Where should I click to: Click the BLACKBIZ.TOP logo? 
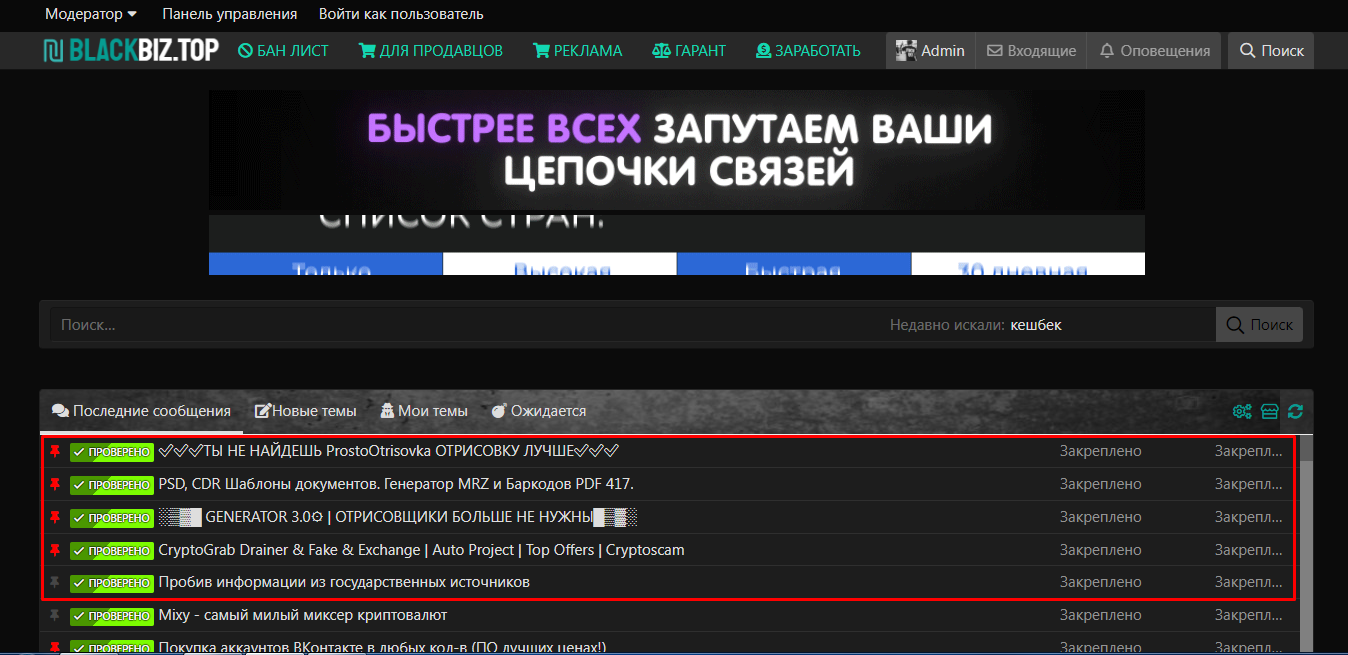[x=131, y=51]
